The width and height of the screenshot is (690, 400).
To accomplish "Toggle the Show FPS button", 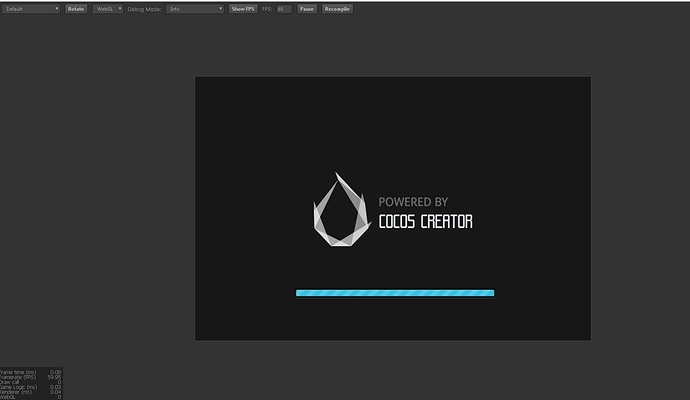I will point(243,9).
